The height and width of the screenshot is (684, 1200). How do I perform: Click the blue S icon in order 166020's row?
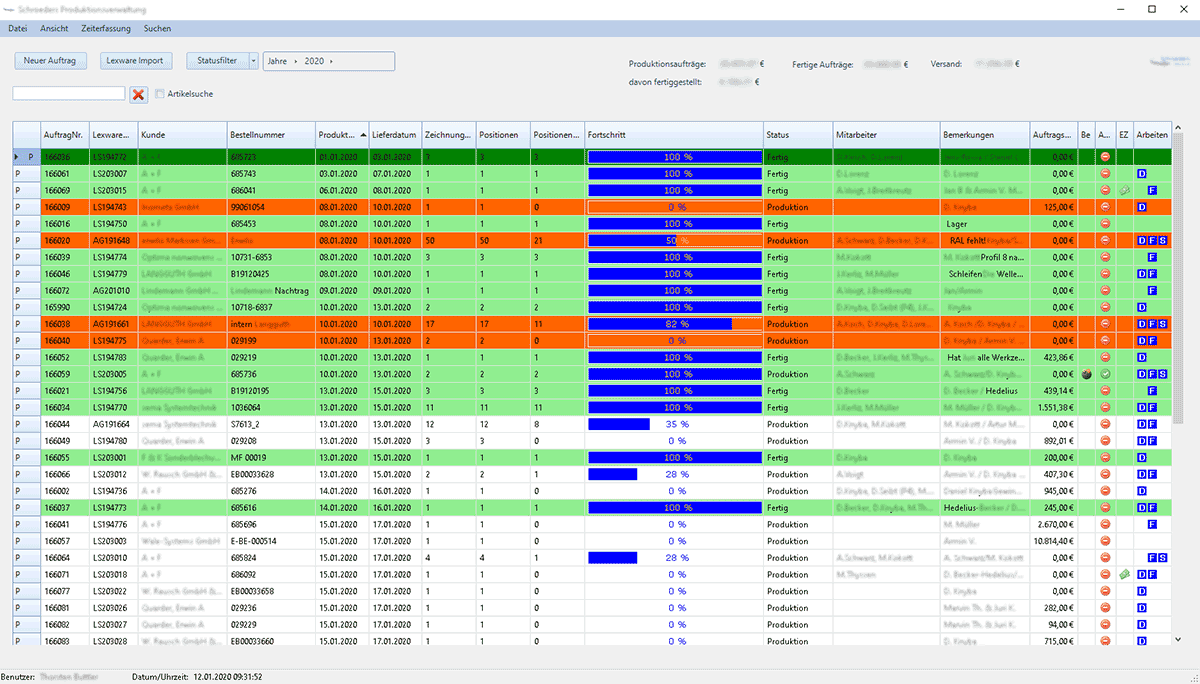click(1163, 241)
